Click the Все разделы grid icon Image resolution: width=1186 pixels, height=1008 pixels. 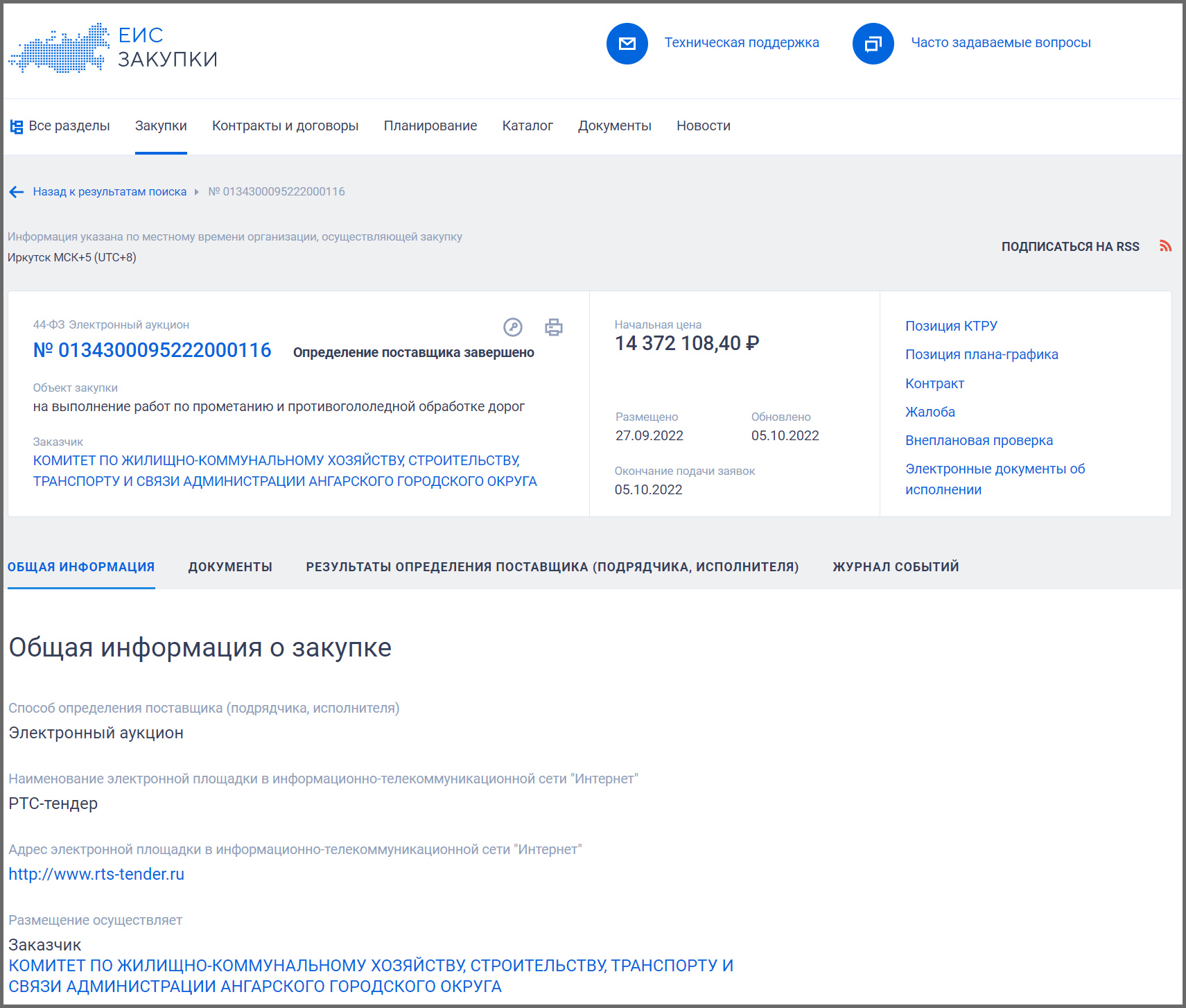pos(17,127)
